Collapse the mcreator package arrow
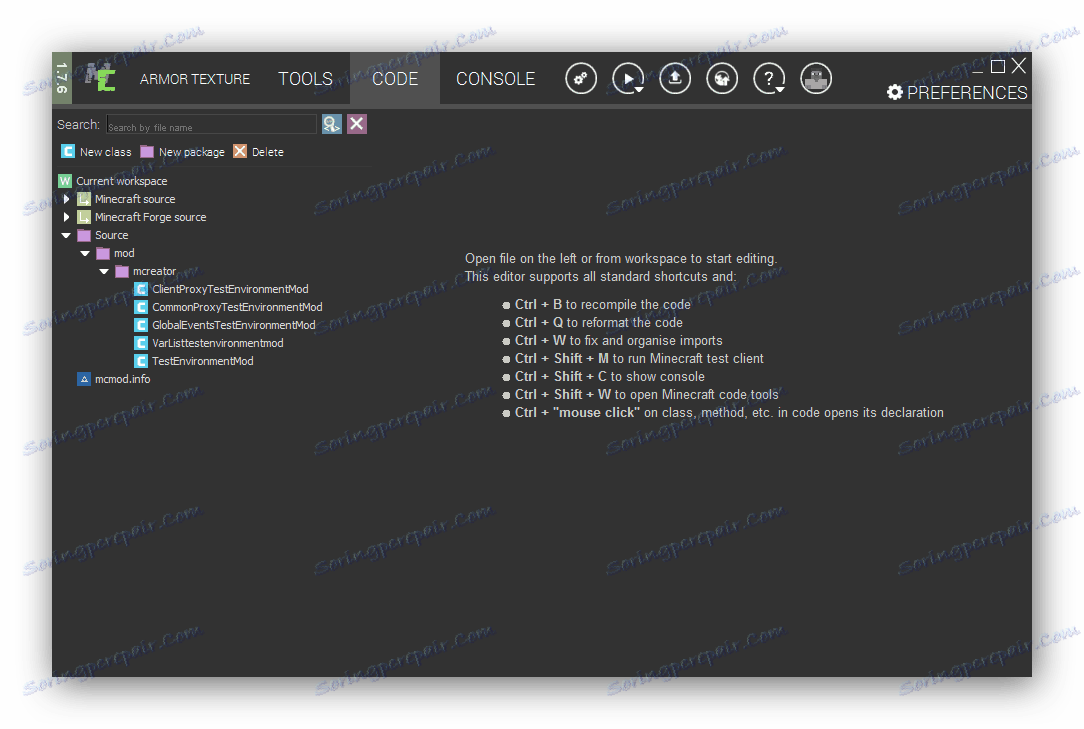1084x729 pixels. pyautogui.click(x=104, y=271)
